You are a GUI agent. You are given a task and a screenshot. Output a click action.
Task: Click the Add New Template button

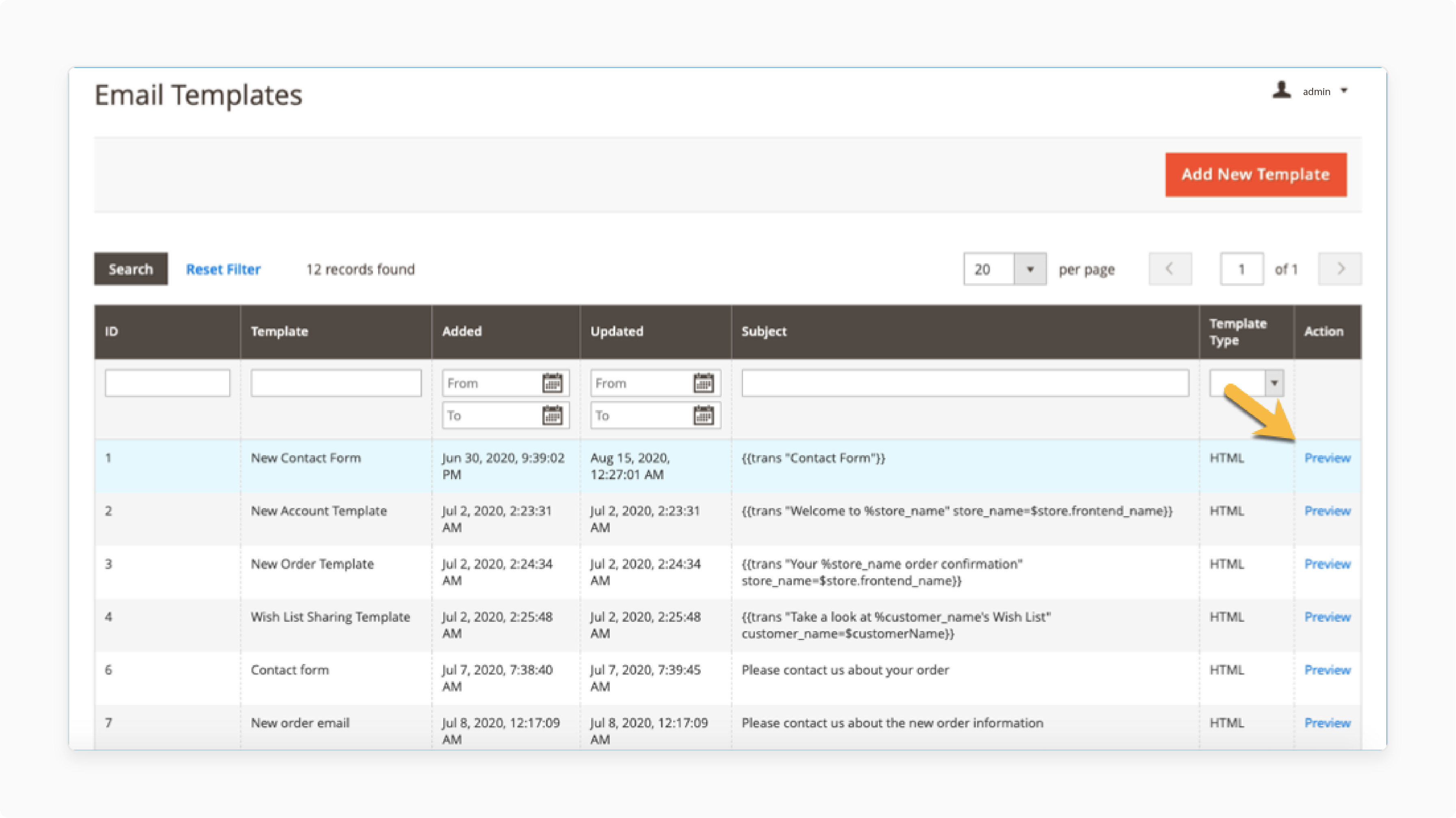click(1256, 175)
